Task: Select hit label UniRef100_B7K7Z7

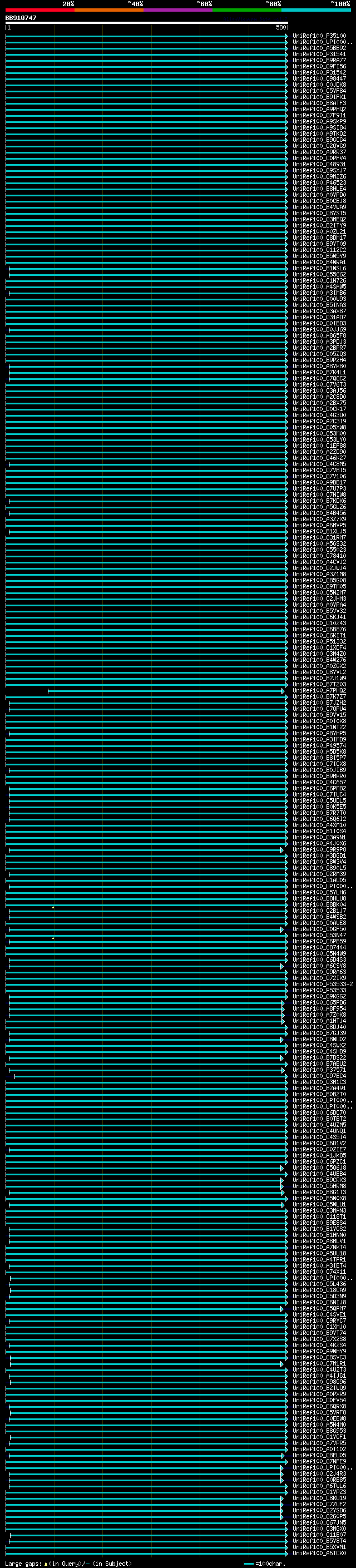Action: (x=319, y=697)
